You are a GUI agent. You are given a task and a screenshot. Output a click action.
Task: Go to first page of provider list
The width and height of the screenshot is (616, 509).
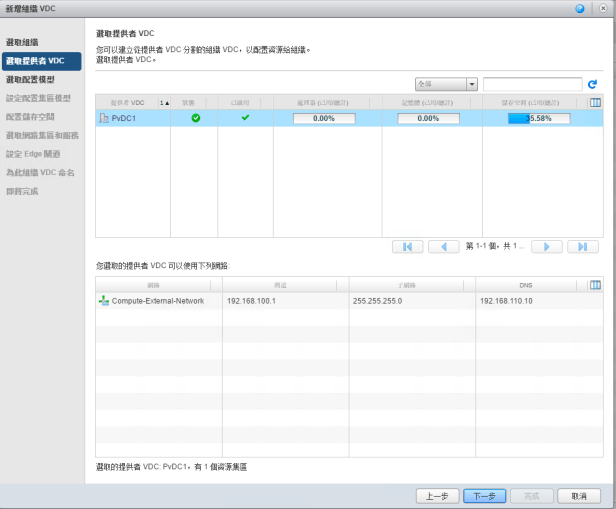point(407,246)
